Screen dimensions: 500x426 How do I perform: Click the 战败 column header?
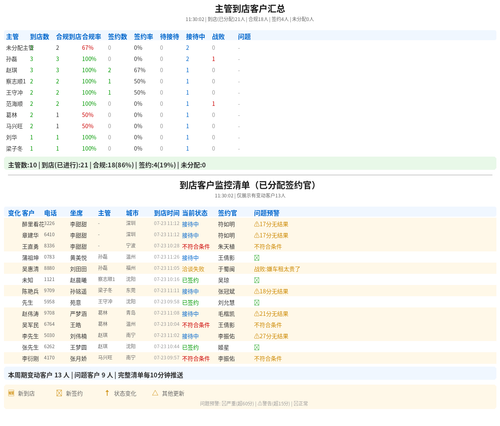(x=218, y=37)
